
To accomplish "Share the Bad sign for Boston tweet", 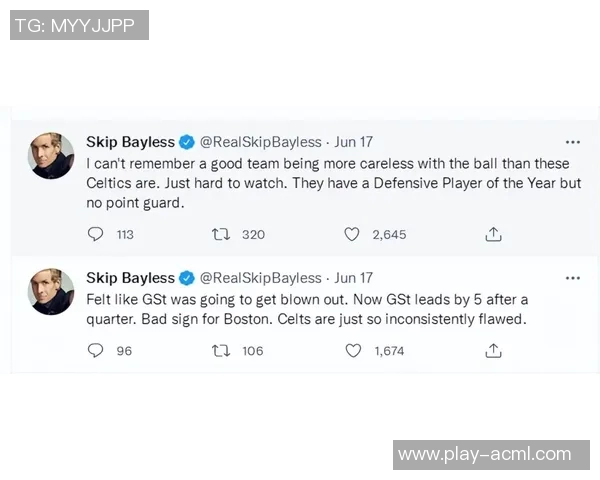I will click(x=493, y=351).
